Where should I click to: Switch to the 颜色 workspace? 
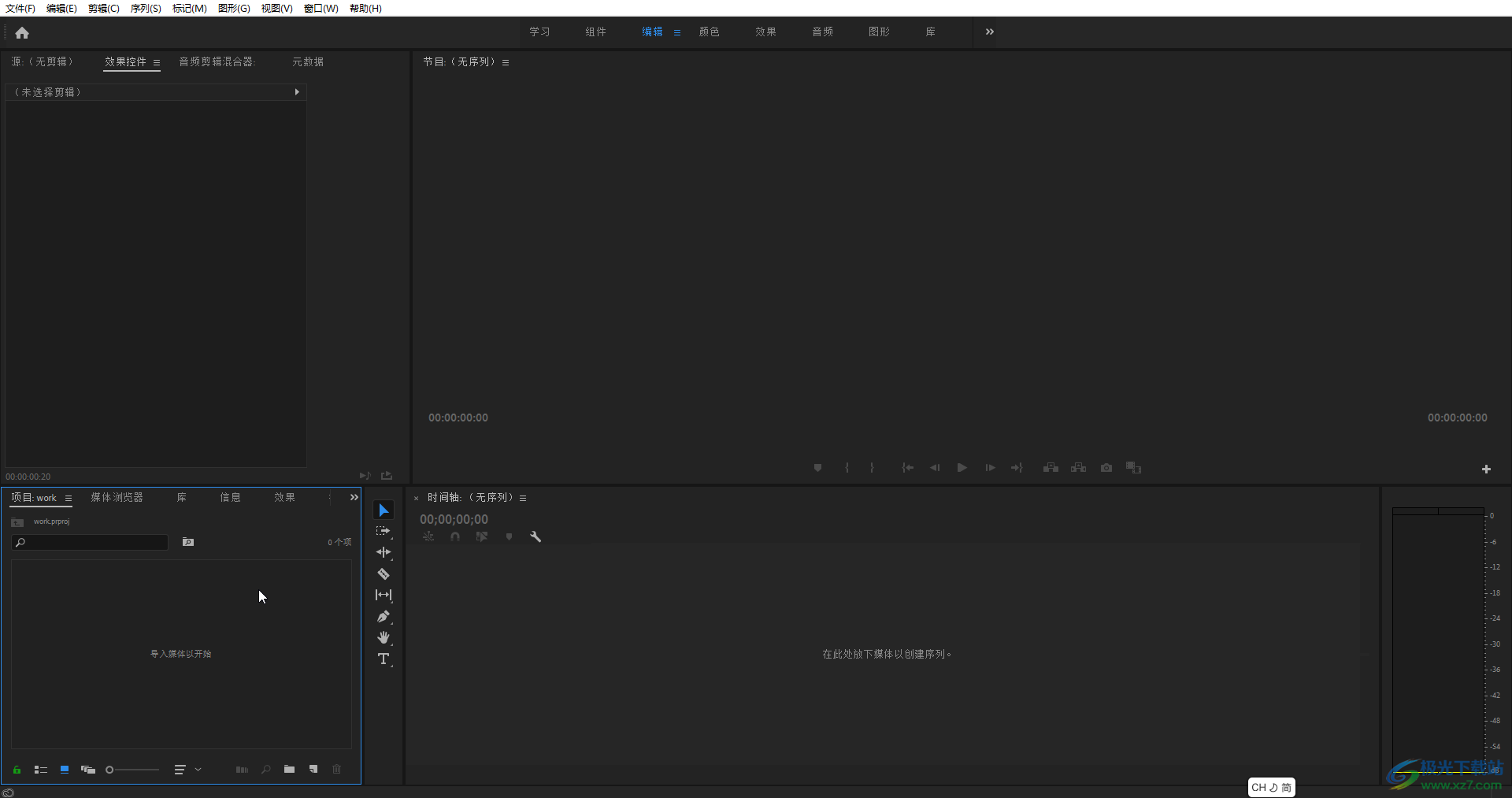point(710,32)
